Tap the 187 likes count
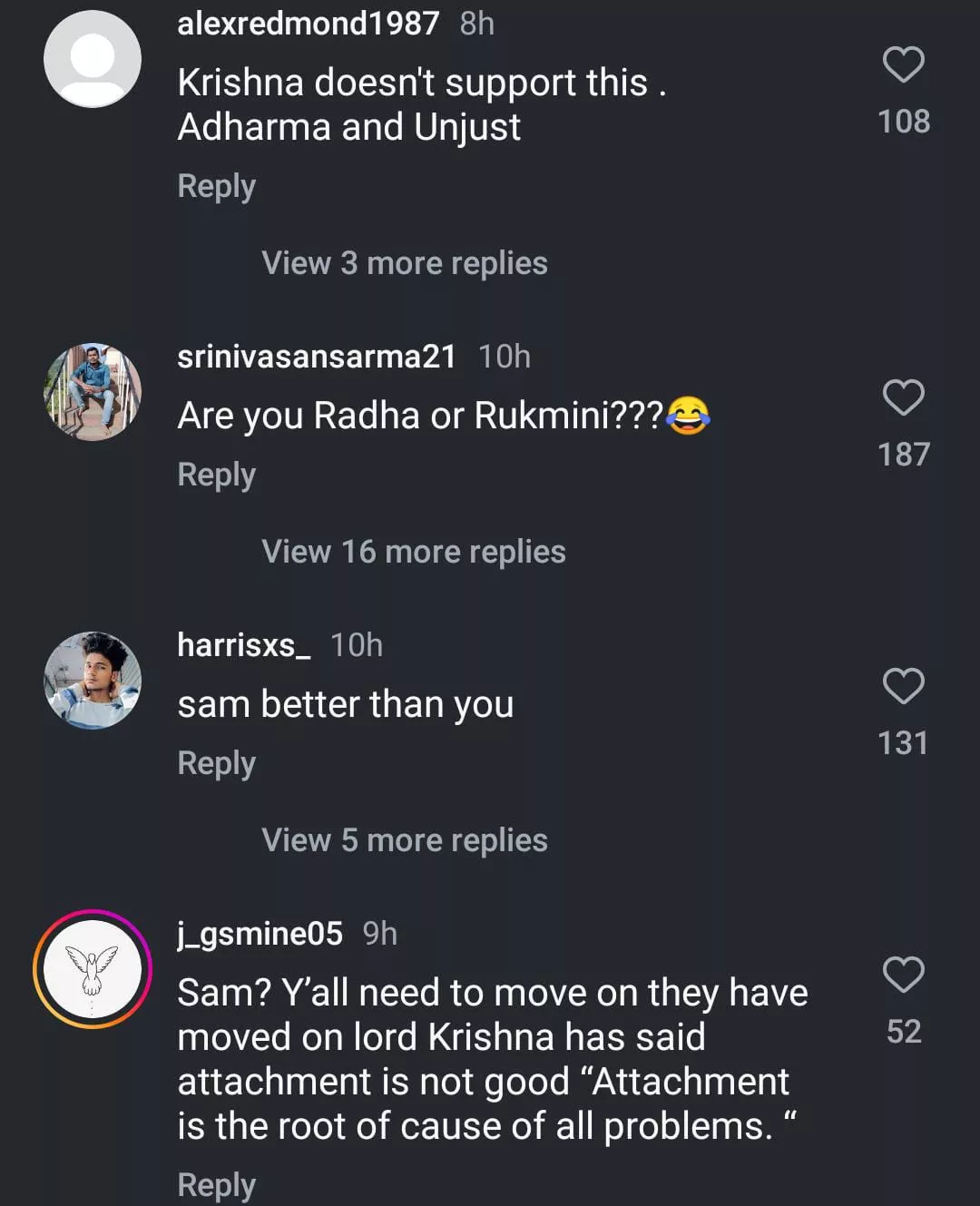The image size is (980, 1206). 903,455
